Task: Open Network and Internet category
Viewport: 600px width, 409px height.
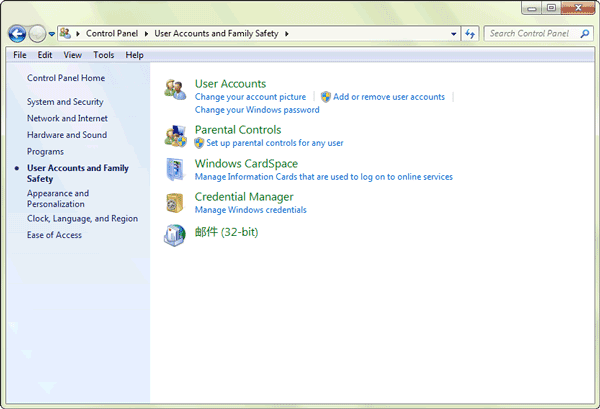Action: pos(67,118)
